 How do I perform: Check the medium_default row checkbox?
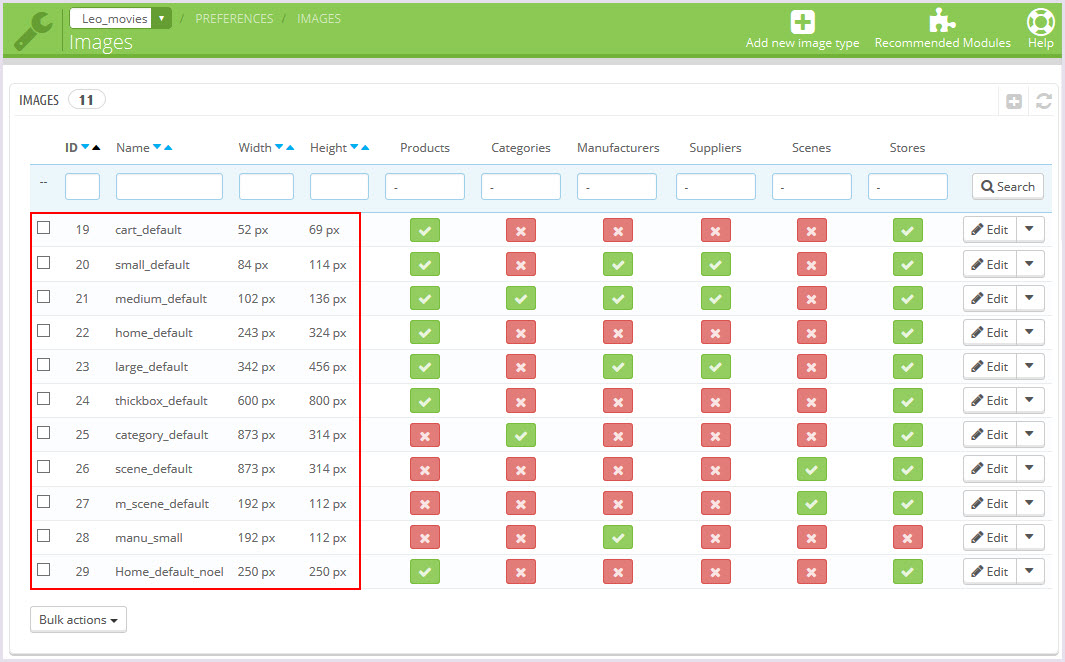[x=43, y=297]
